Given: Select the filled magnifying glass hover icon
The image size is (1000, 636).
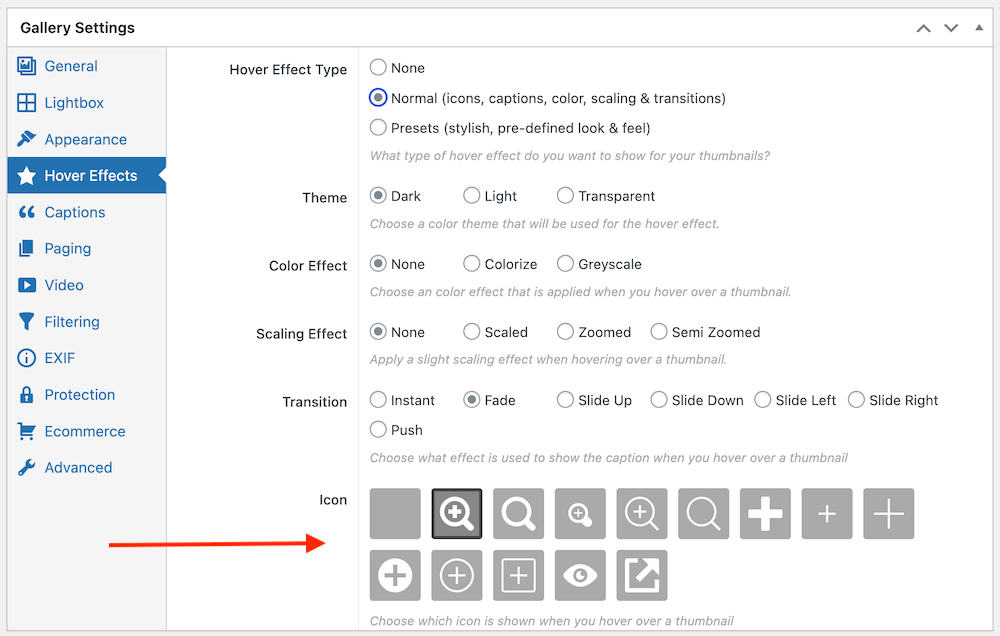Looking at the screenshot, I should 457,513.
